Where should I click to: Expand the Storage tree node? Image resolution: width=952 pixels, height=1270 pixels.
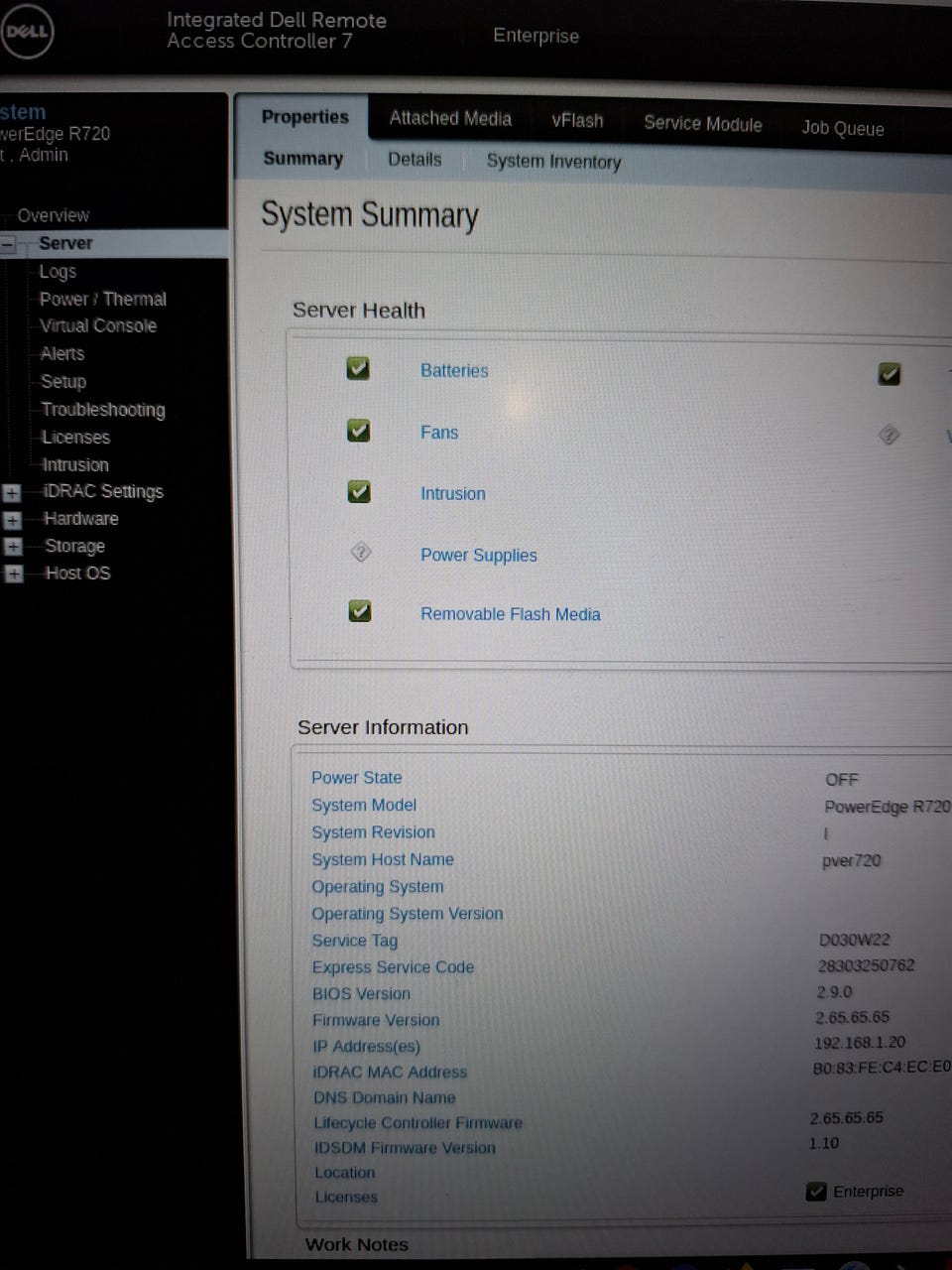click(12, 547)
